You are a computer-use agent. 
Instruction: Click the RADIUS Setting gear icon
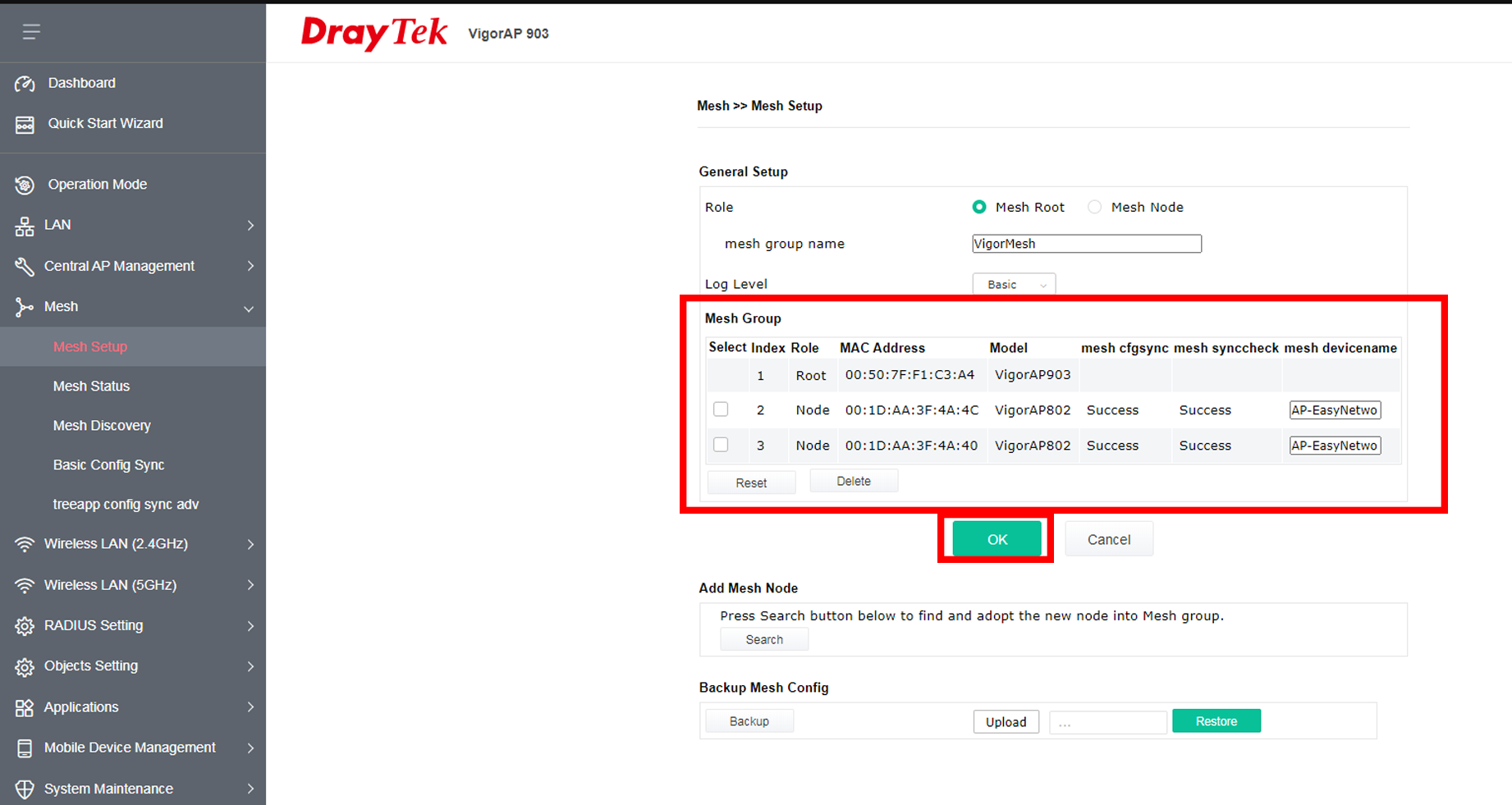coord(25,626)
